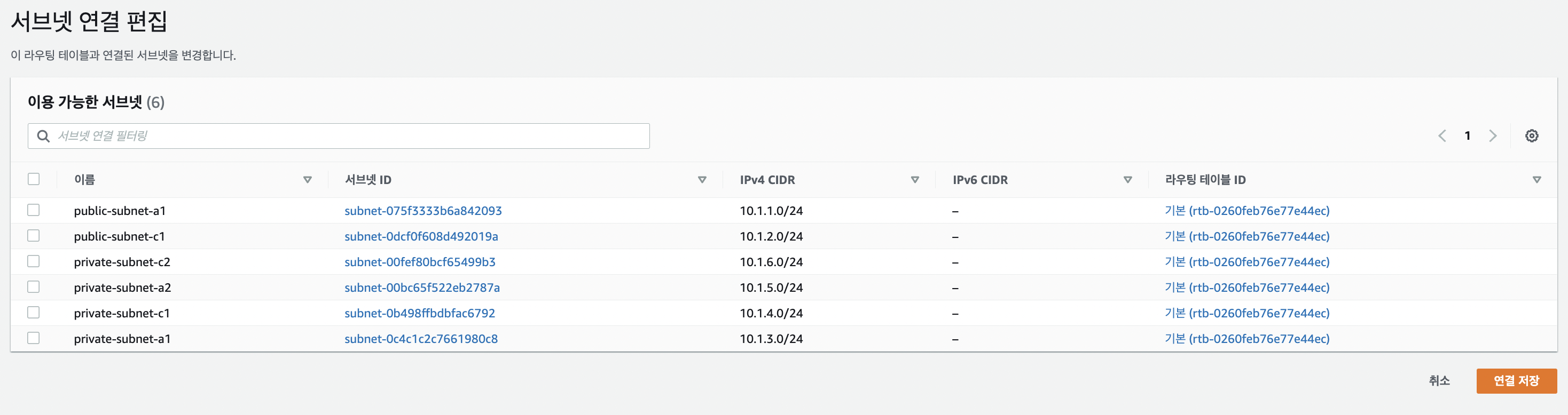Open subnet-00fef80bcf65499b3 link
This screenshot has width=1568, height=415.
420,262
